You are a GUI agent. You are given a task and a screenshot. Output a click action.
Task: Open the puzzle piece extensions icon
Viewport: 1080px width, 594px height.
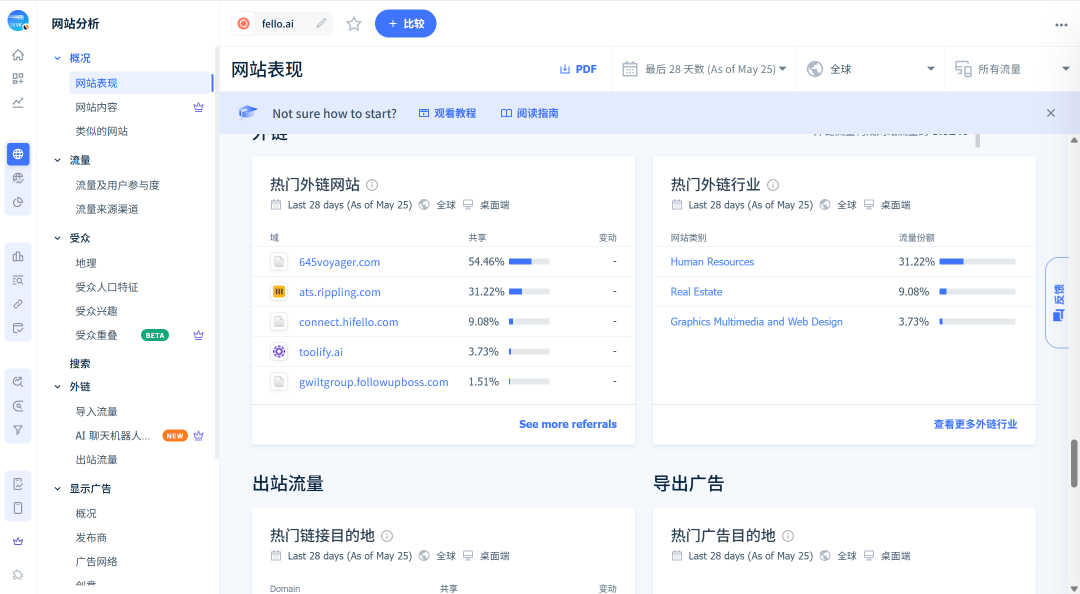[18, 575]
